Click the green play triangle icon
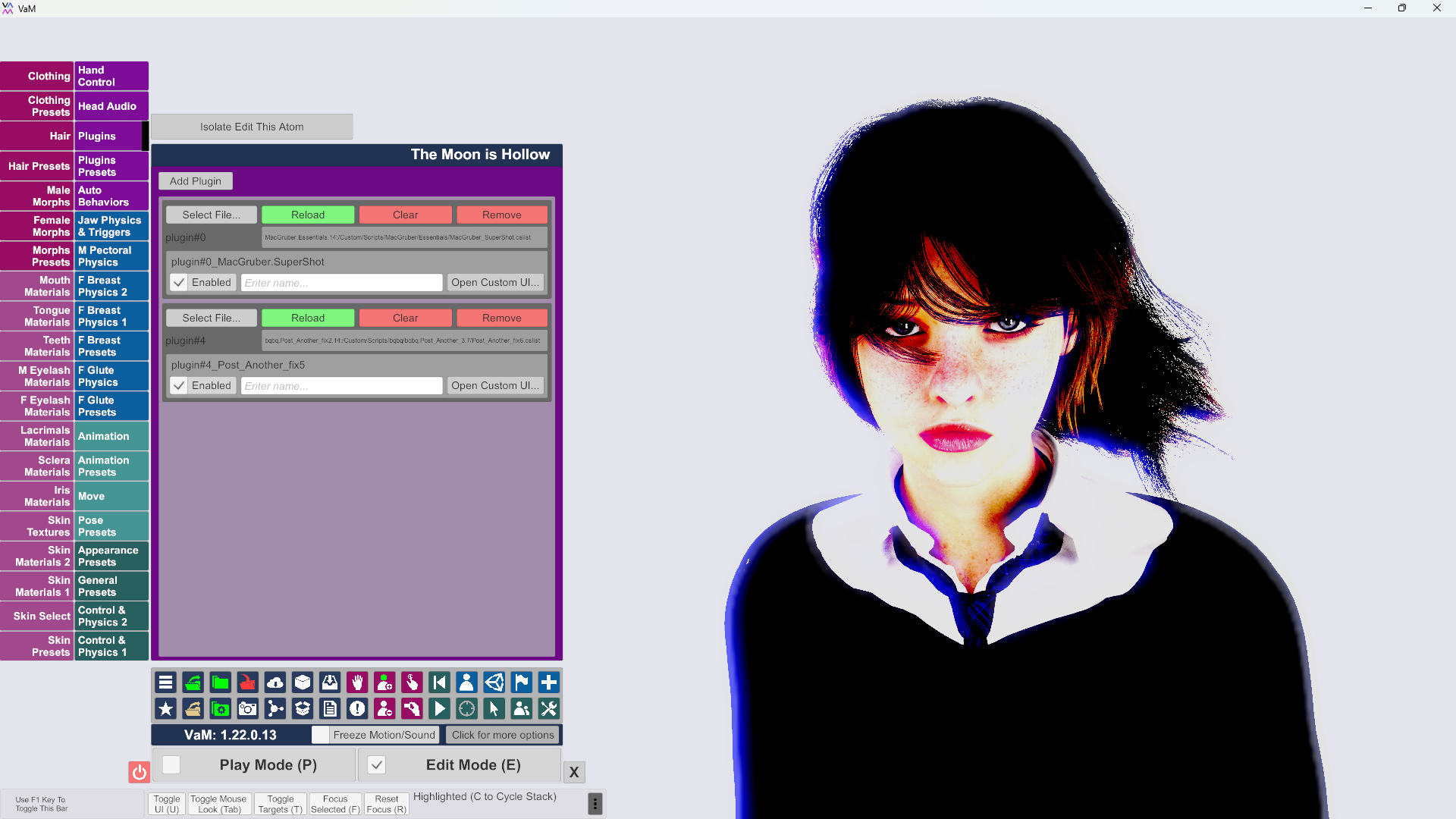1456x819 pixels. (x=439, y=709)
